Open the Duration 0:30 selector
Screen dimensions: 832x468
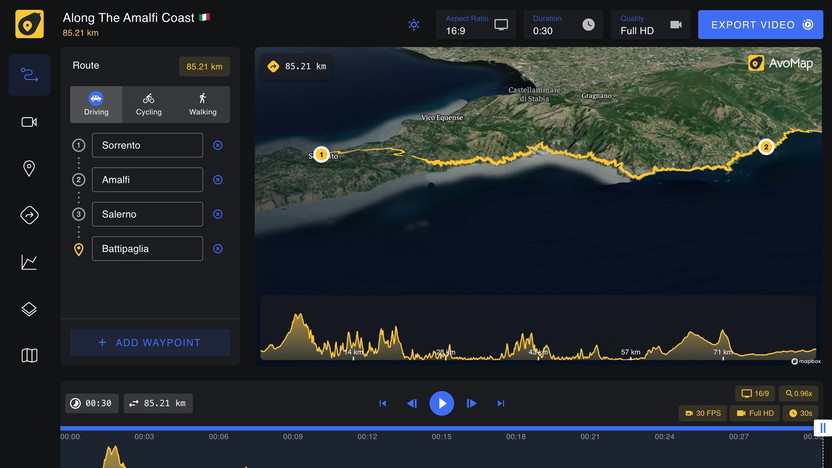(x=563, y=25)
